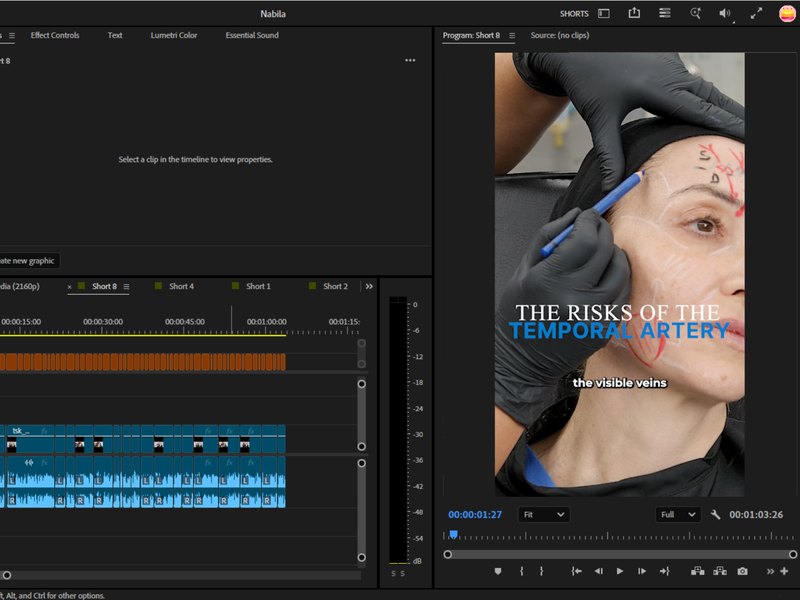Open the Full playback resolution dropdown

tap(677, 515)
